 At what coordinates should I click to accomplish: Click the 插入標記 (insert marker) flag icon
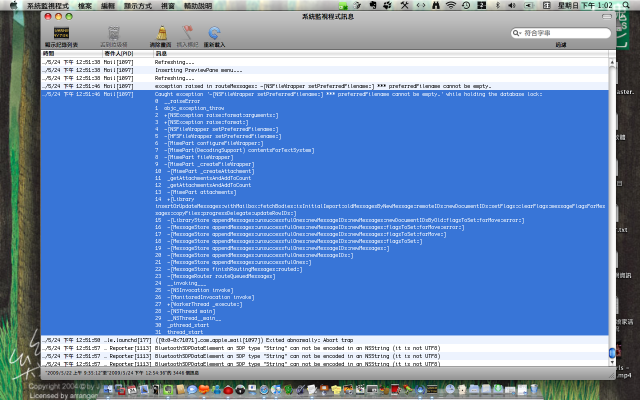[187, 33]
